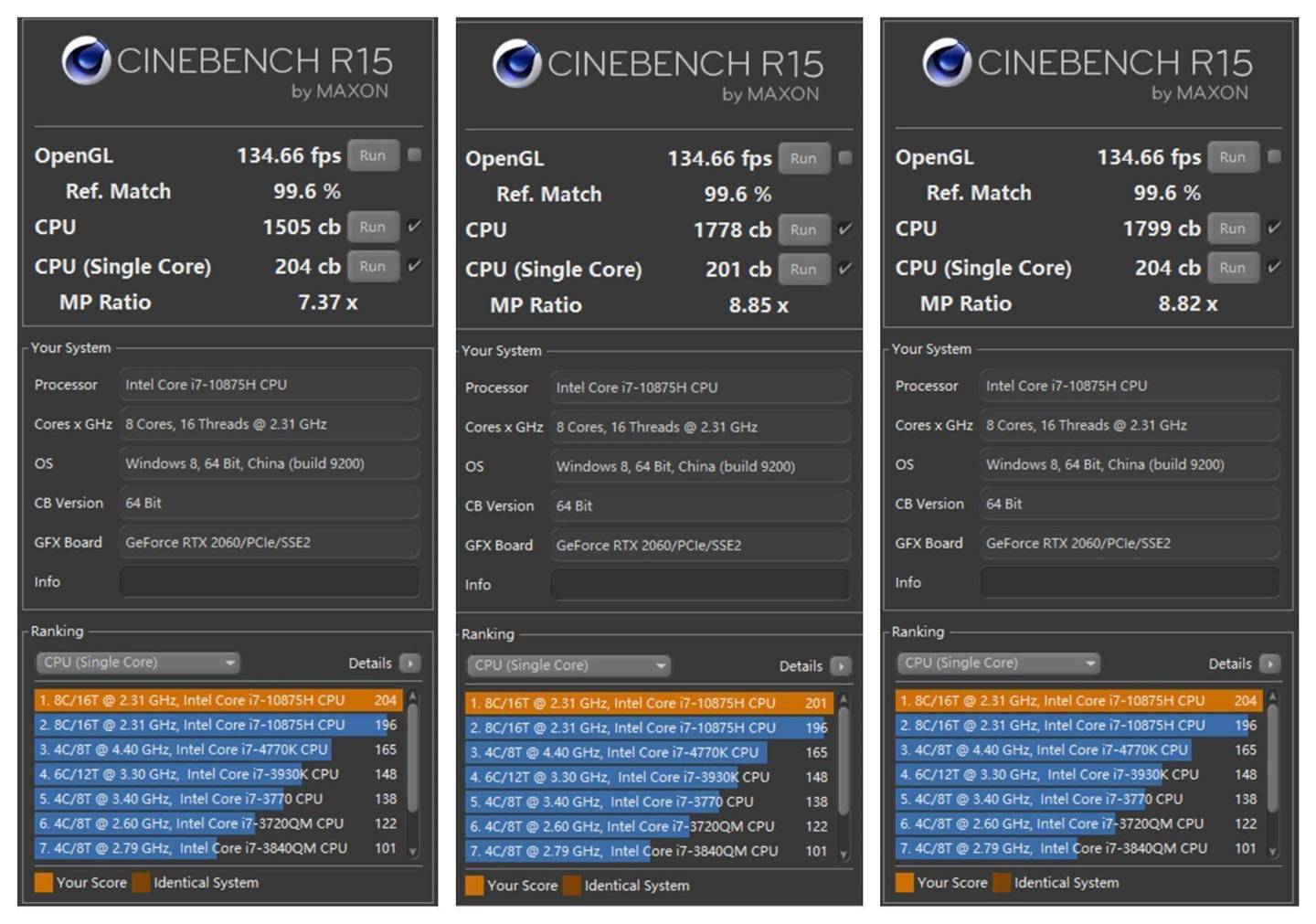Viewport: 1316px width, 924px height.
Task: Click the Identical System swatch, right window
Action: point(1002,883)
